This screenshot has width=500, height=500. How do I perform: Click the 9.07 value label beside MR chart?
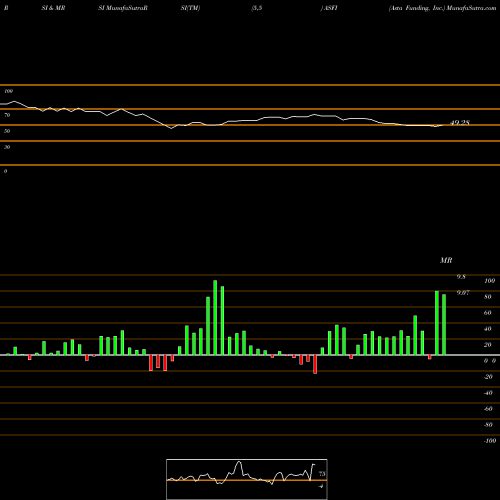(x=463, y=293)
